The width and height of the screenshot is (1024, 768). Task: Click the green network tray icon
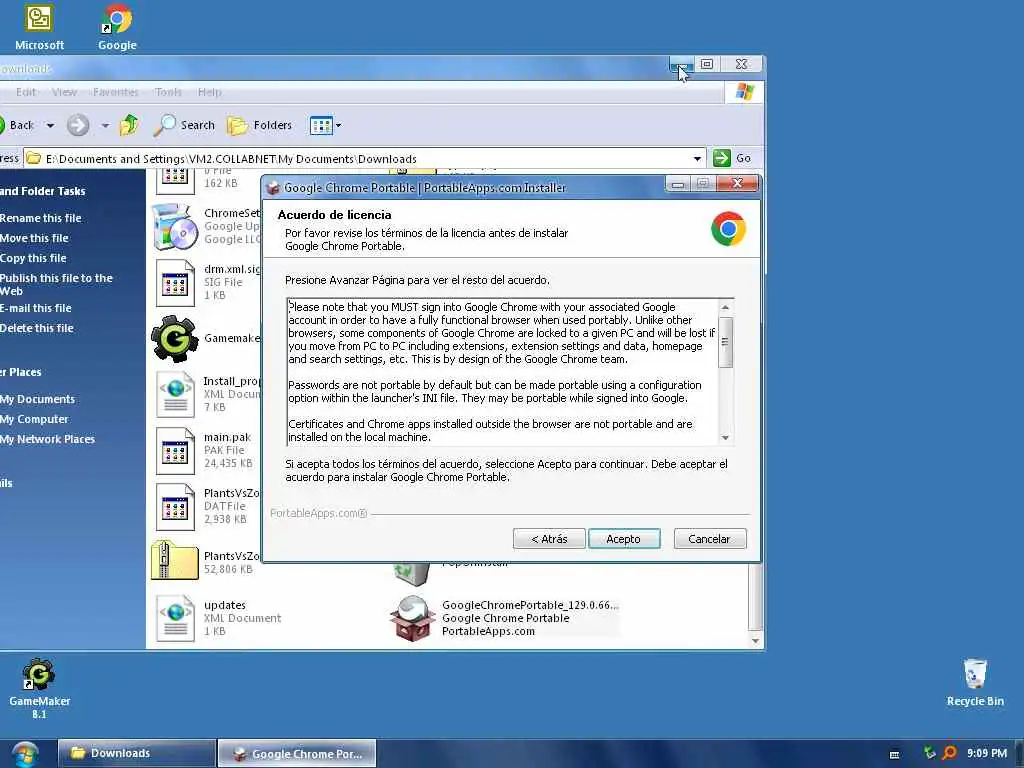coord(930,753)
